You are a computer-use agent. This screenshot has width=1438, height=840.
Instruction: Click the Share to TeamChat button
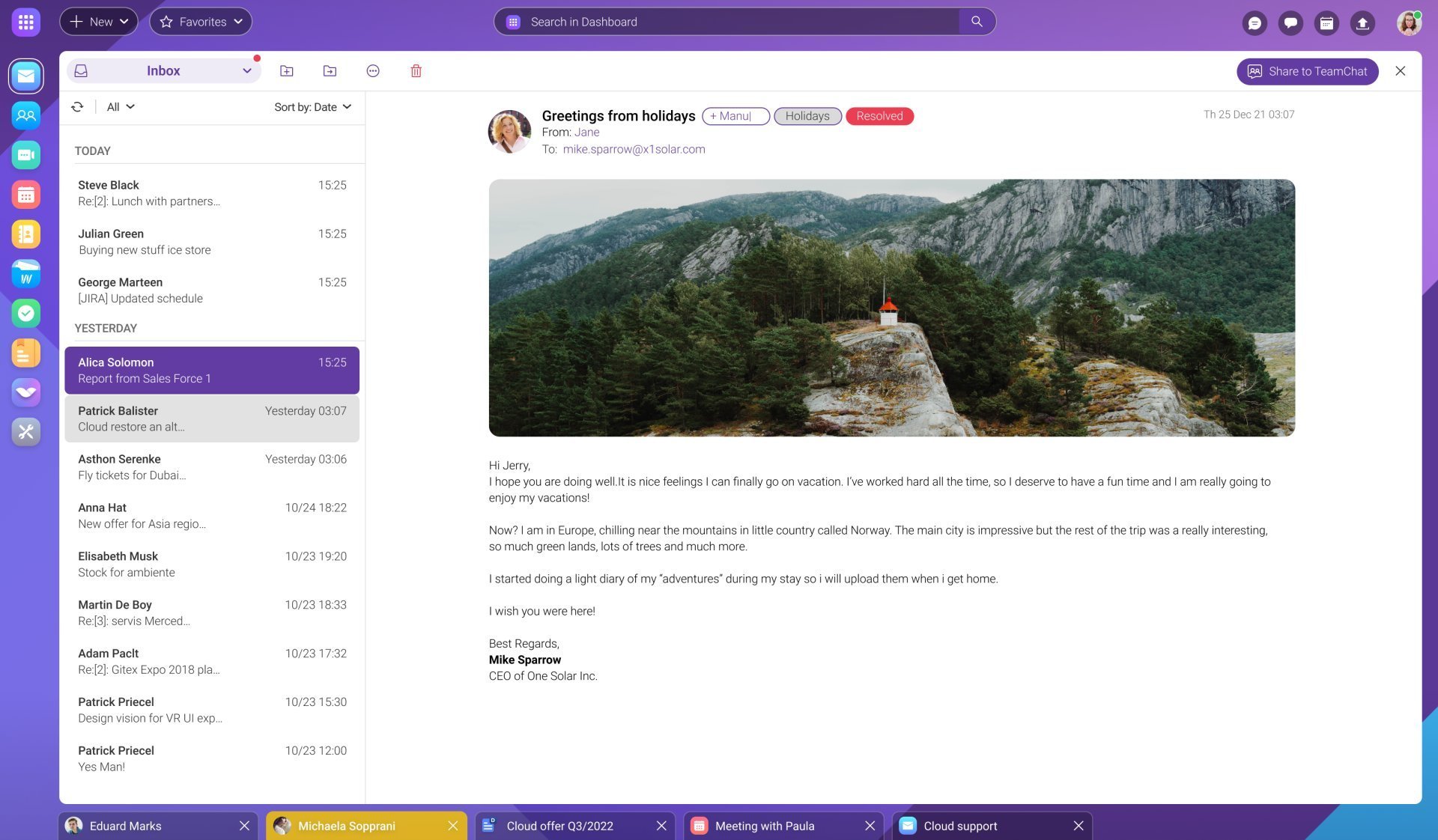click(1307, 71)
